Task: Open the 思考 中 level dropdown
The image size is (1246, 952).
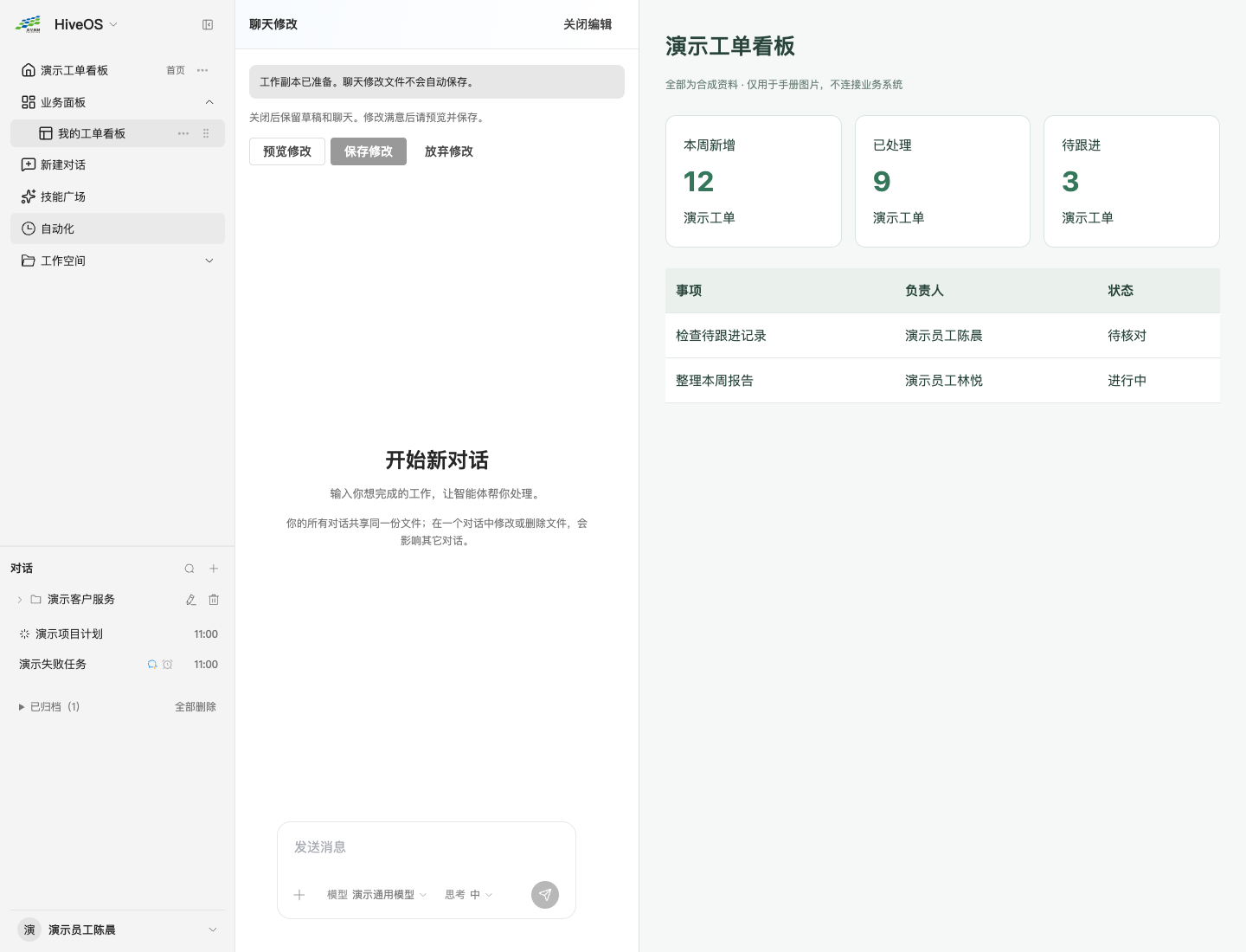Action: coord(468,895)
